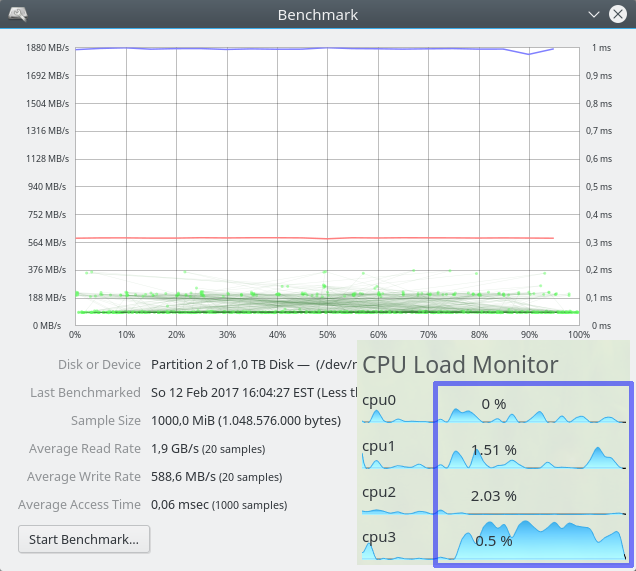The height and width of the screenshot is (571, 636).
Task: Select the cpu2 load graph
Action: tap(494, 502)
